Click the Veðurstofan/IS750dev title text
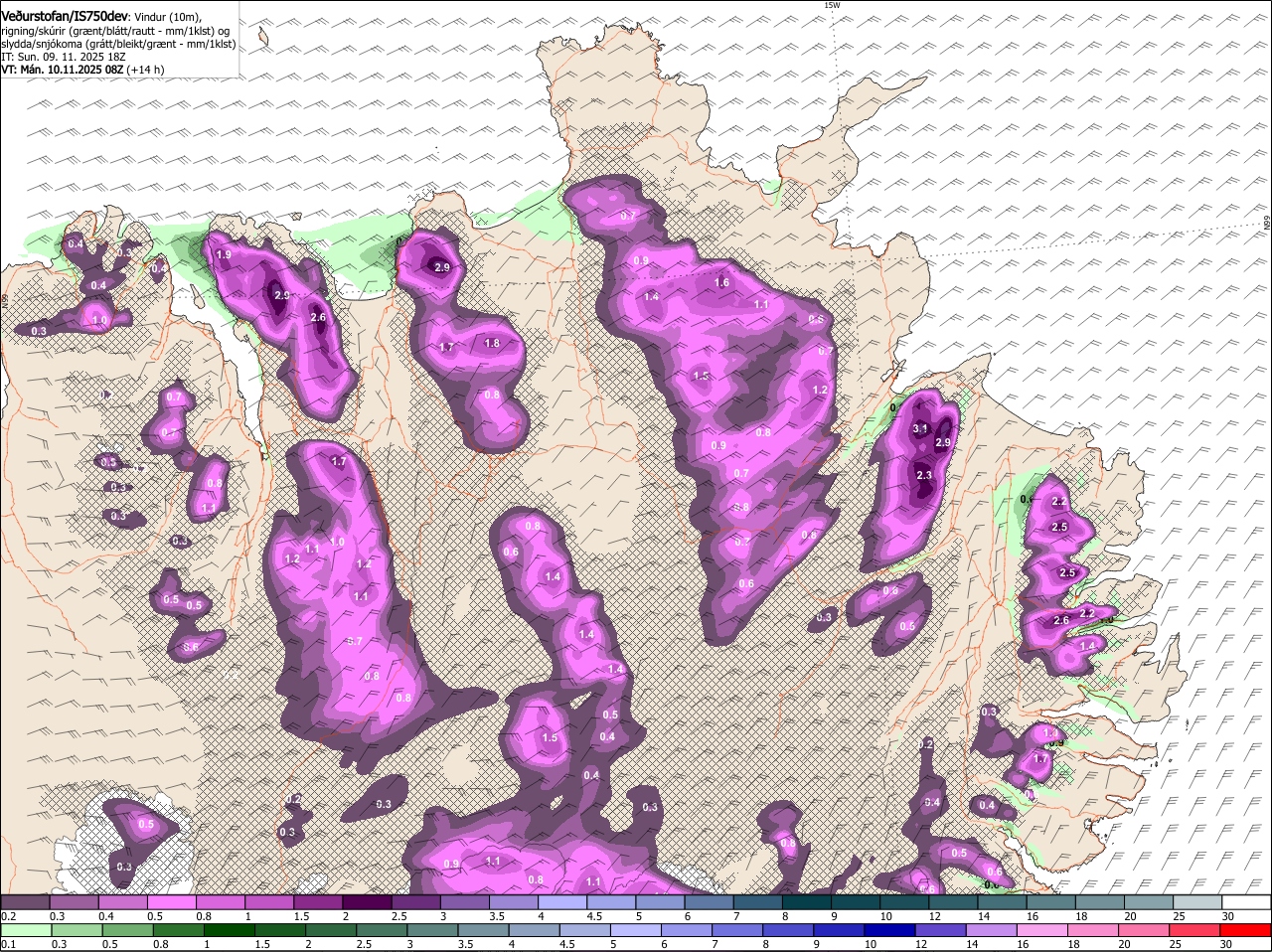The height and width of the screenshot is (952, 1272). (65, 15)
